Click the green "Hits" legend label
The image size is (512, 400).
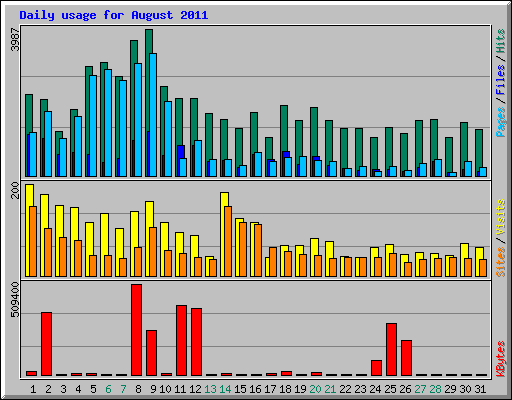[501, 41]
